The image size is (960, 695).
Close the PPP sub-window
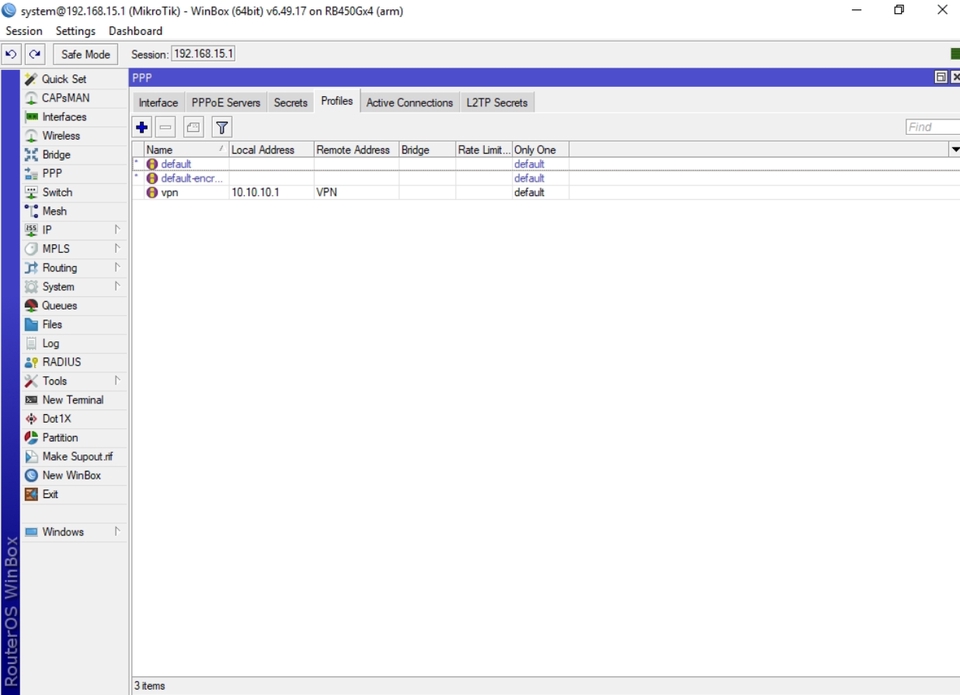955,77
